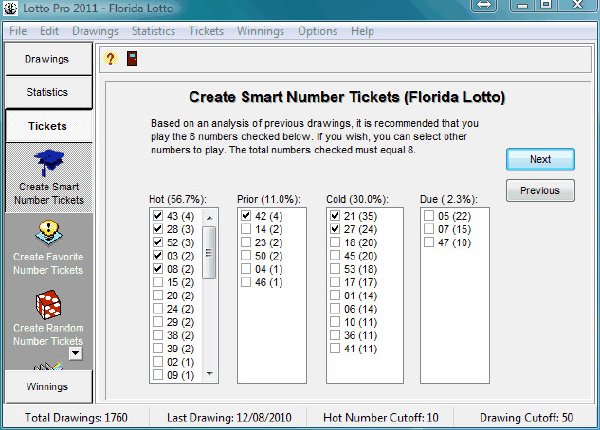
Task: Open the Help menu
Action: (362, 31)
